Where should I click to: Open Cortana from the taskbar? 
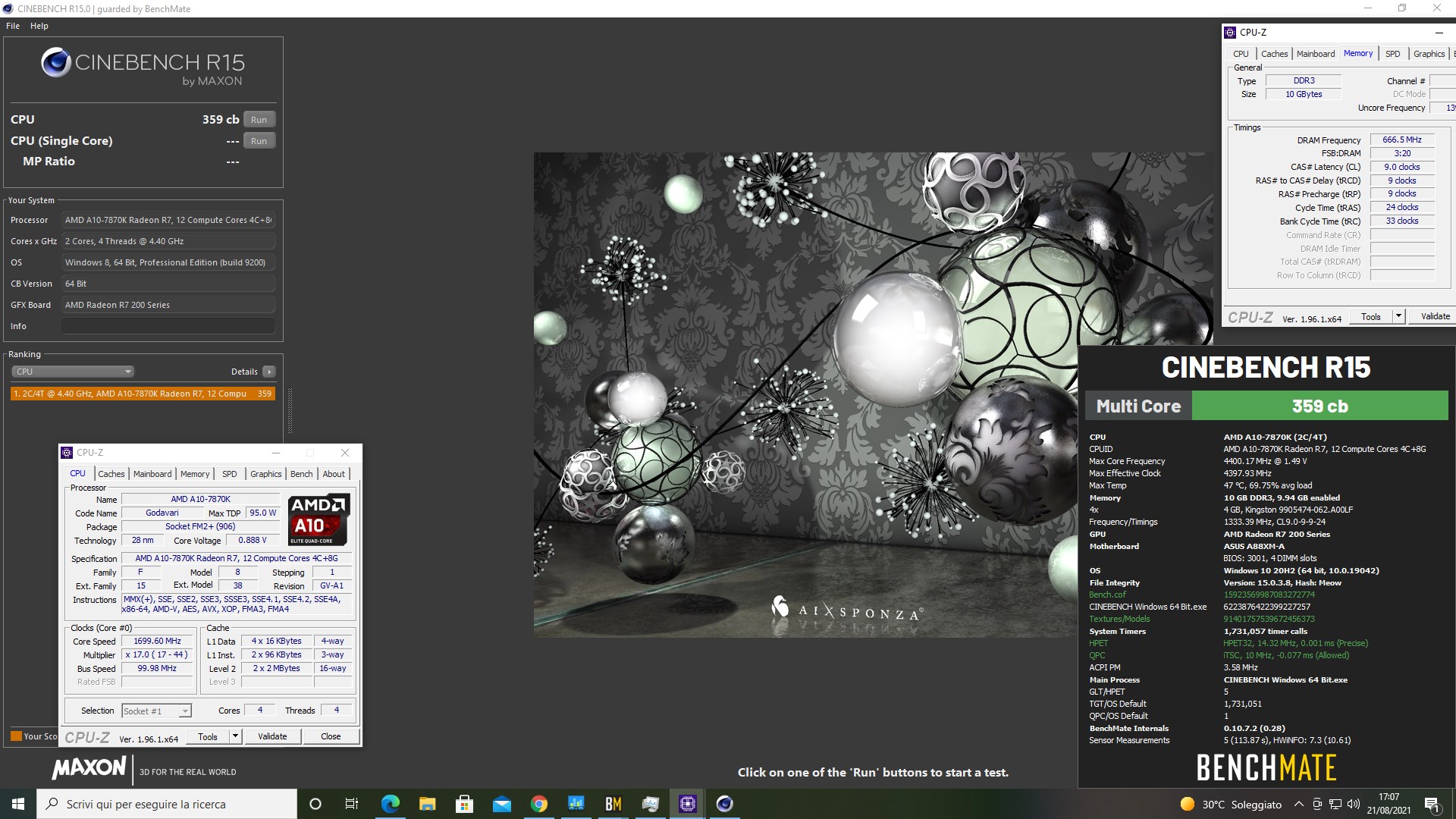(x=315, y=804)
